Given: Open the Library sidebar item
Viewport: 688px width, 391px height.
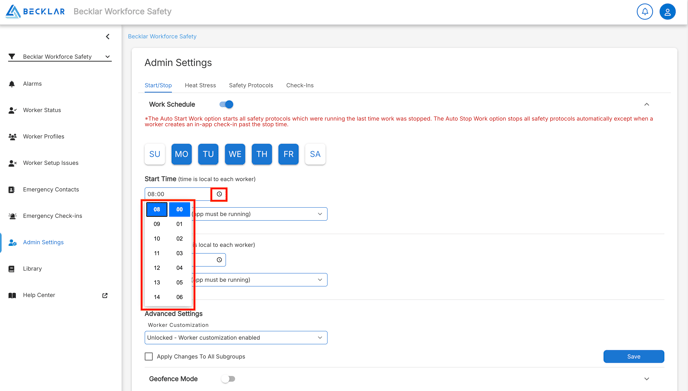Looking at the screenshot, I should tap(32, 269).
